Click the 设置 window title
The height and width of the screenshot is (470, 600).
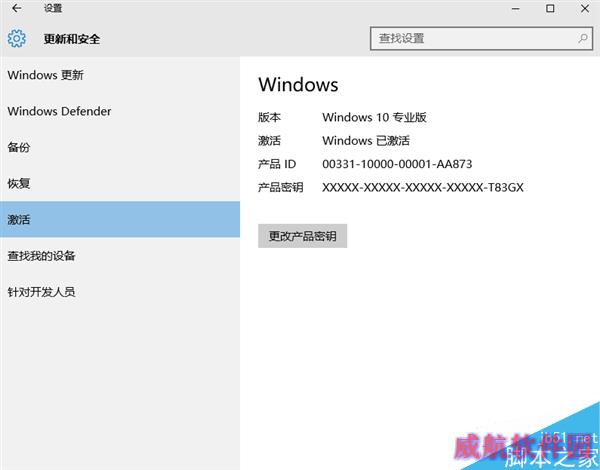[x=53, y=8]
